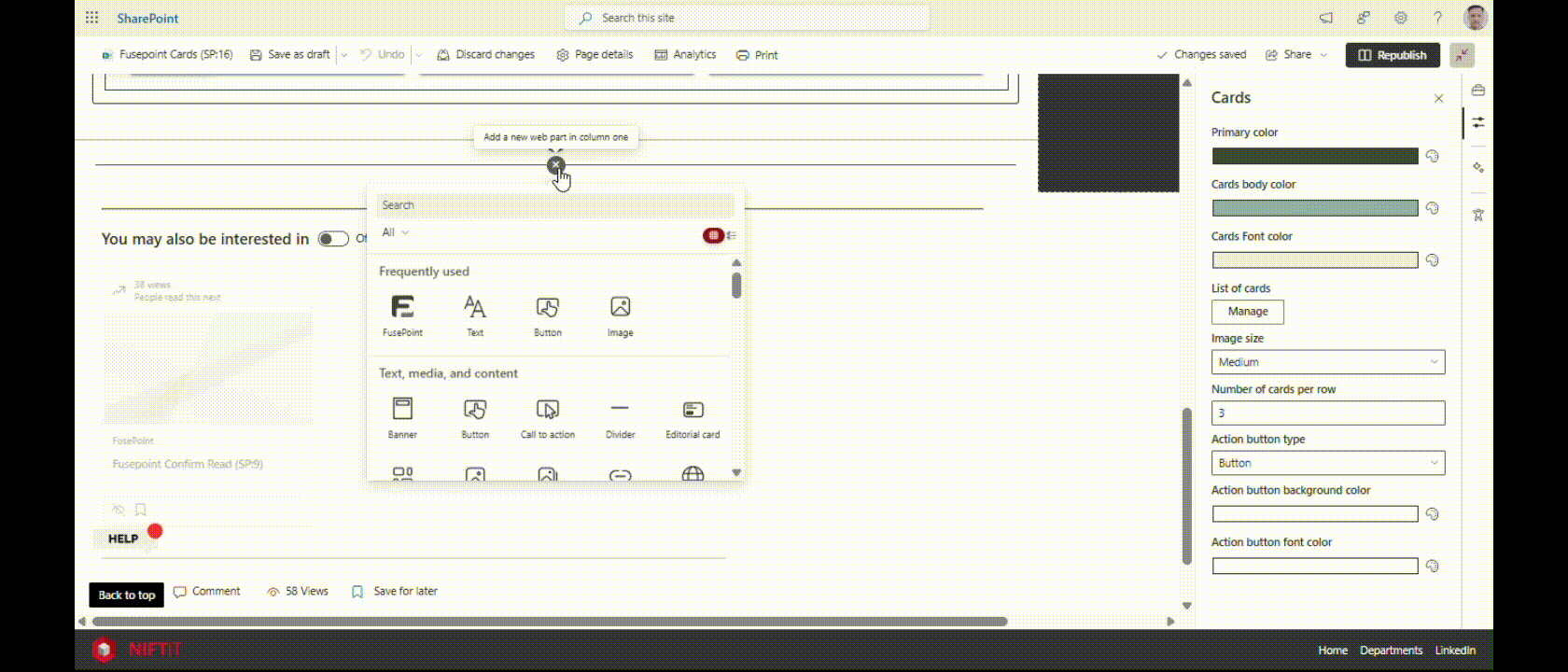Click the web part Search field
Screen dimensions: 1568x672
[554, 205]
